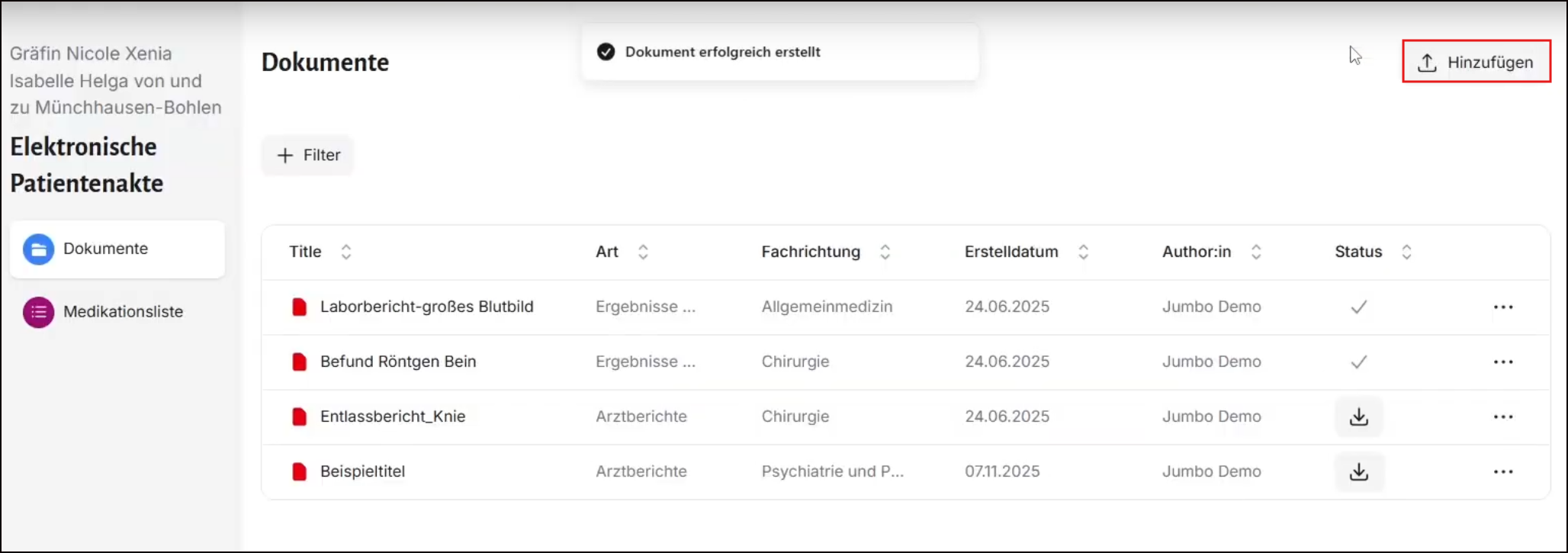
Task: Open three-dot menu for Entlassbericht_Knie
Action: [1502, 417]
